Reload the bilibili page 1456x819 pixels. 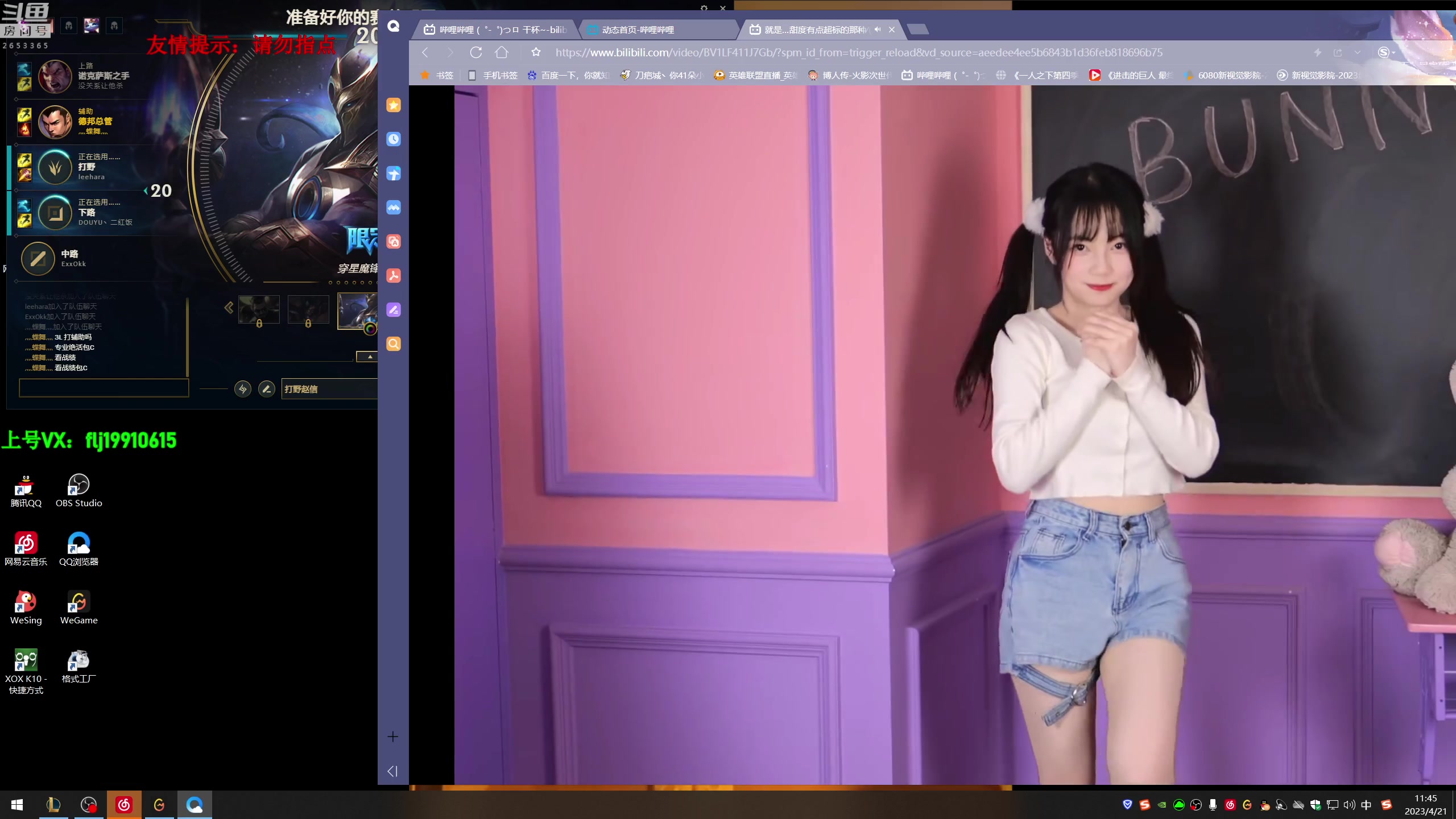476,52
